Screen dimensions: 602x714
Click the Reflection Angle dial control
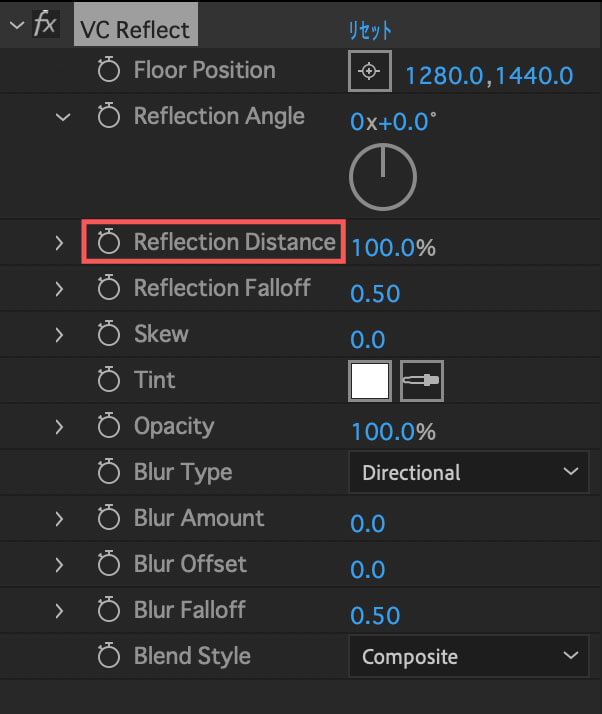[x=383, y=177]
